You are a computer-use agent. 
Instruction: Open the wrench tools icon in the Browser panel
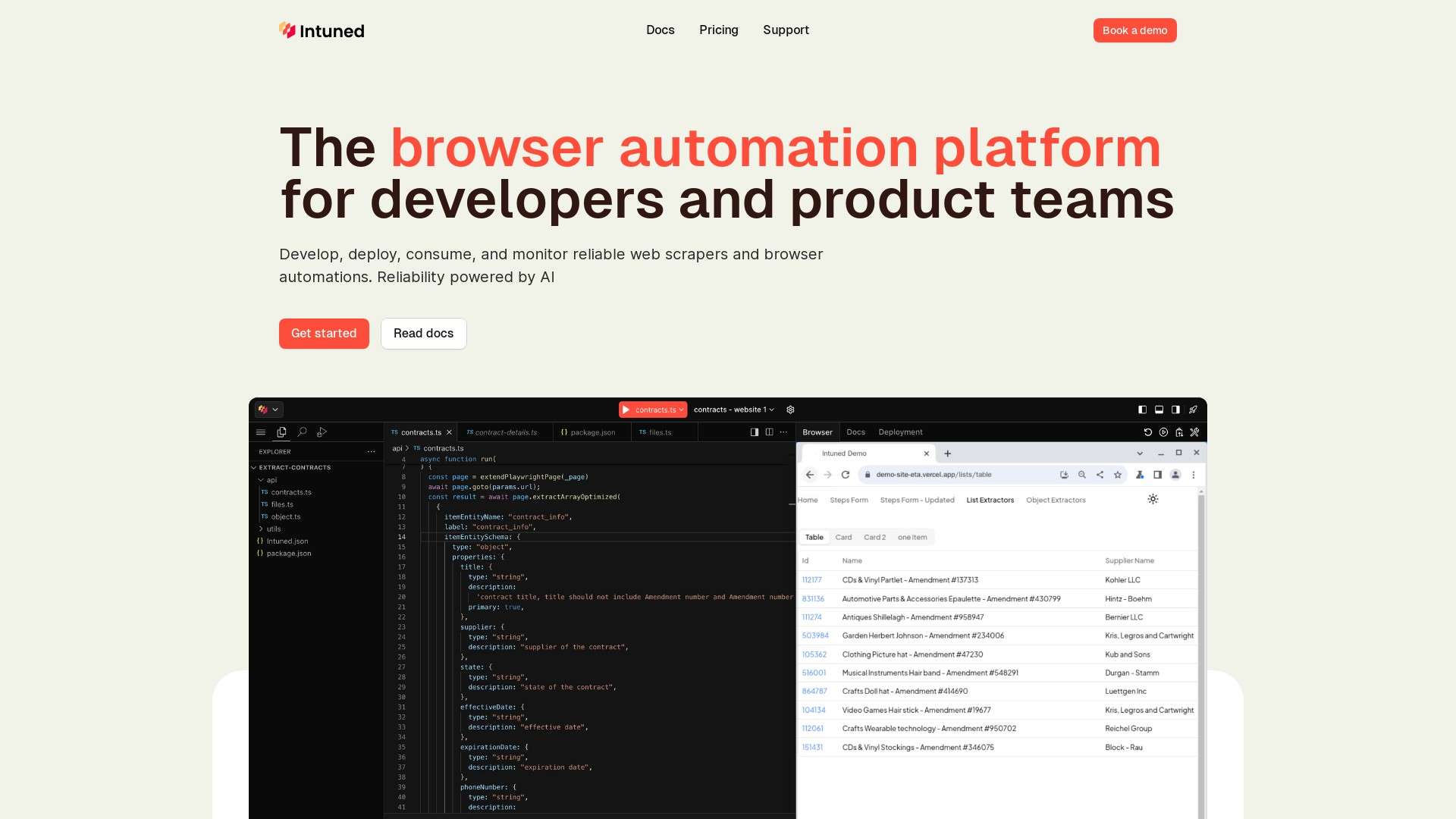pos(1194,432)
